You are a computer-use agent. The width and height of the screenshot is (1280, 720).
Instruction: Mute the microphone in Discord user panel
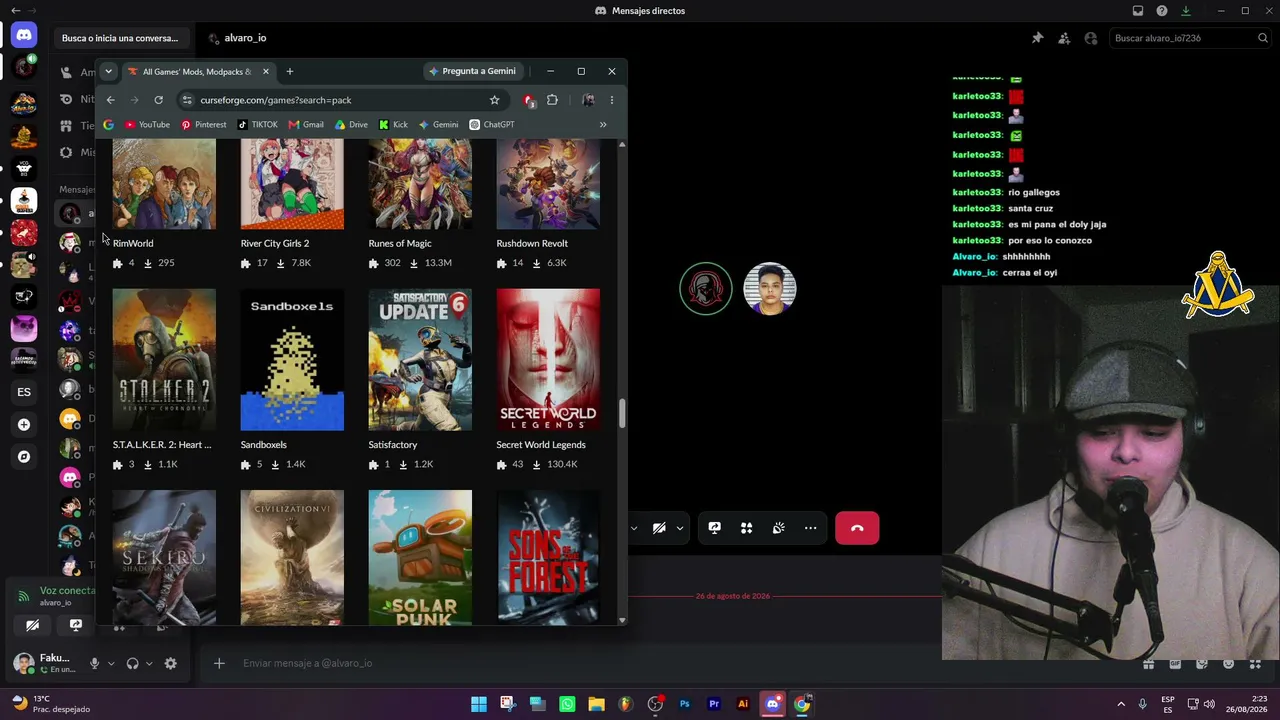tap(94, 663)
